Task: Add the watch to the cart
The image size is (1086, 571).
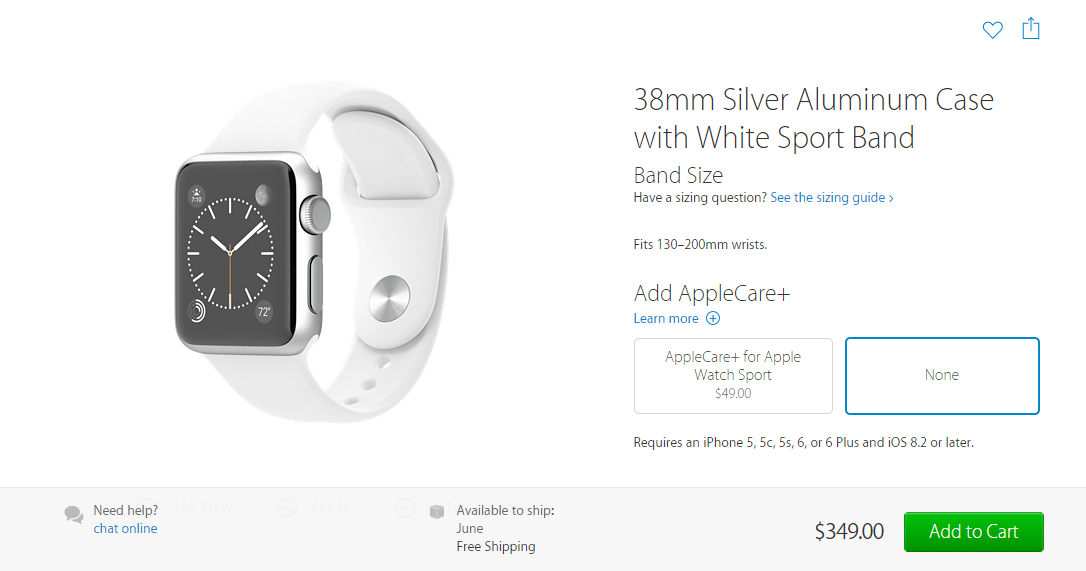Action: [973, 532]
